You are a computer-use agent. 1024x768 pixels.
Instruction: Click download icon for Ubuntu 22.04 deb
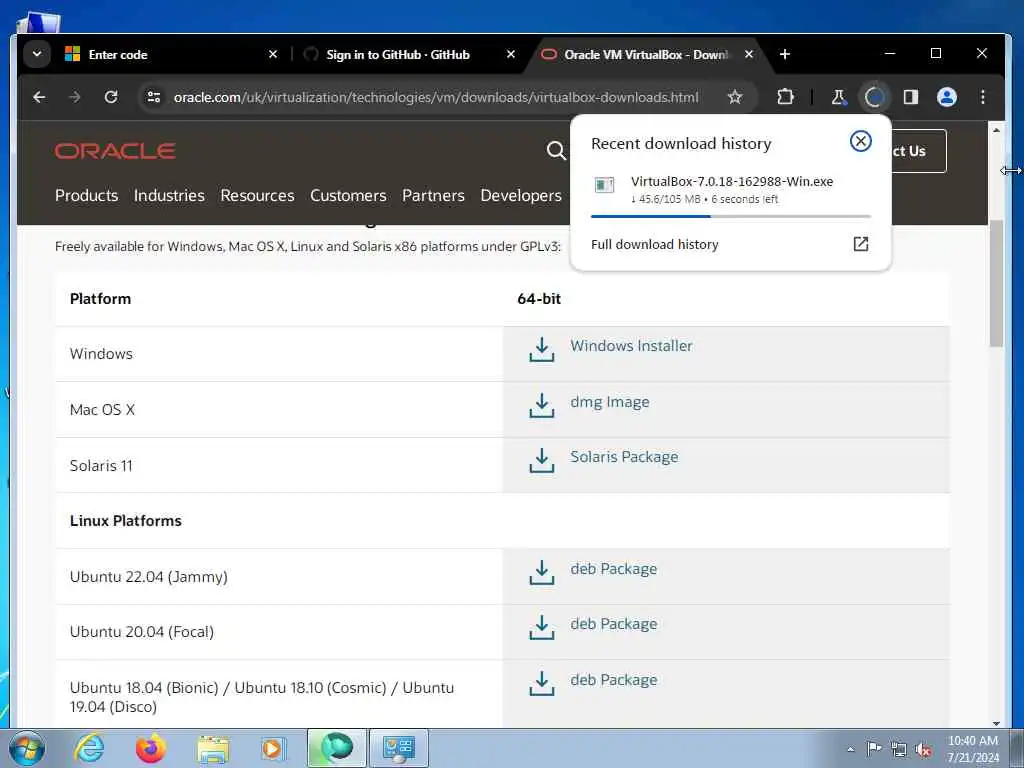point(541,572)
